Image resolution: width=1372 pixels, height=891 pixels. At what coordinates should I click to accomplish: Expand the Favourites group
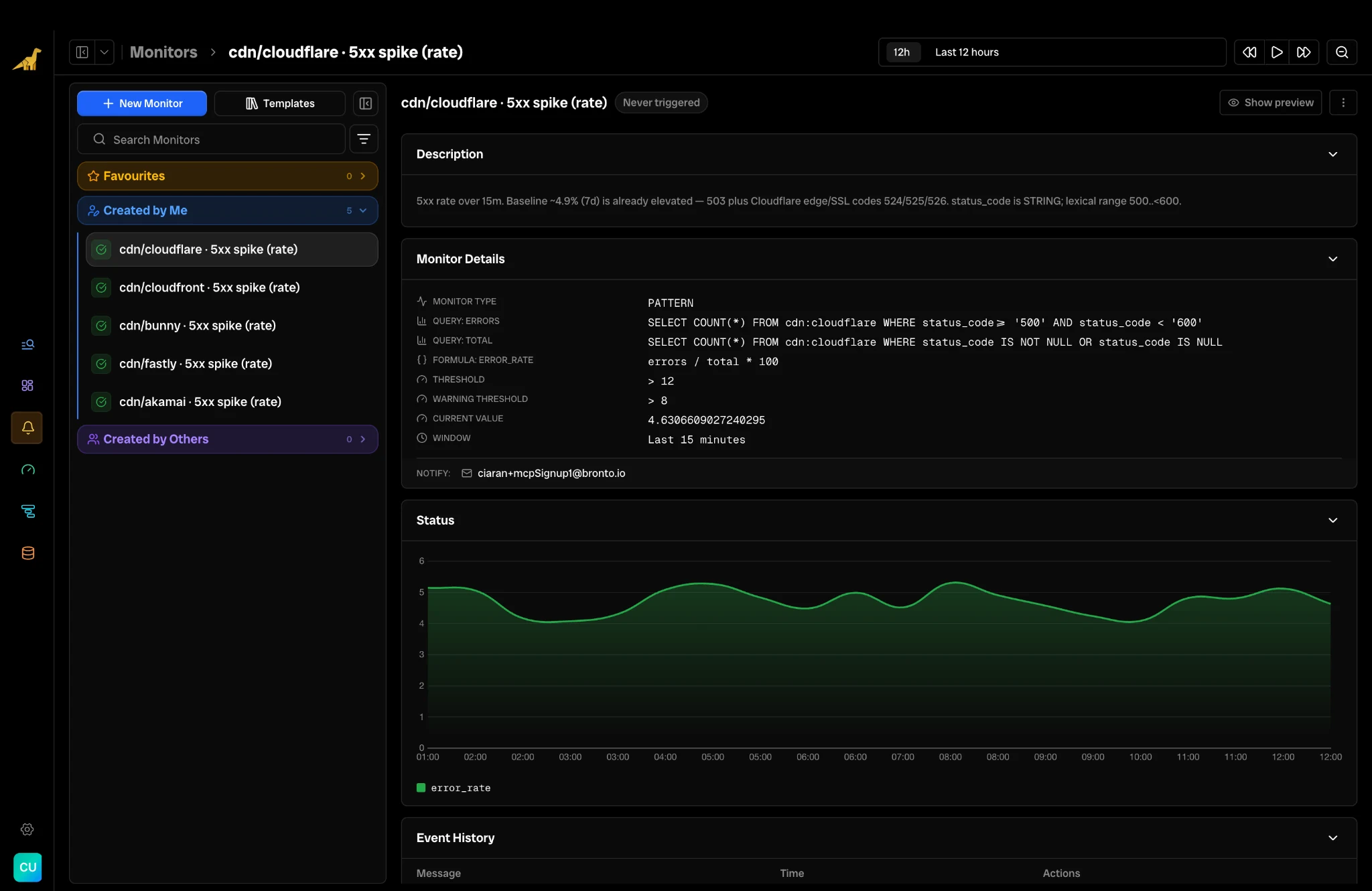point(228,176)
